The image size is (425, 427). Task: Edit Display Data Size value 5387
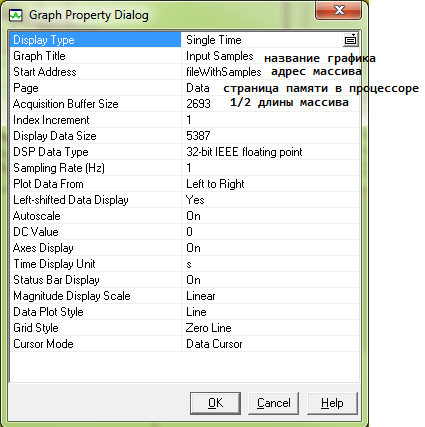[198, 136]
